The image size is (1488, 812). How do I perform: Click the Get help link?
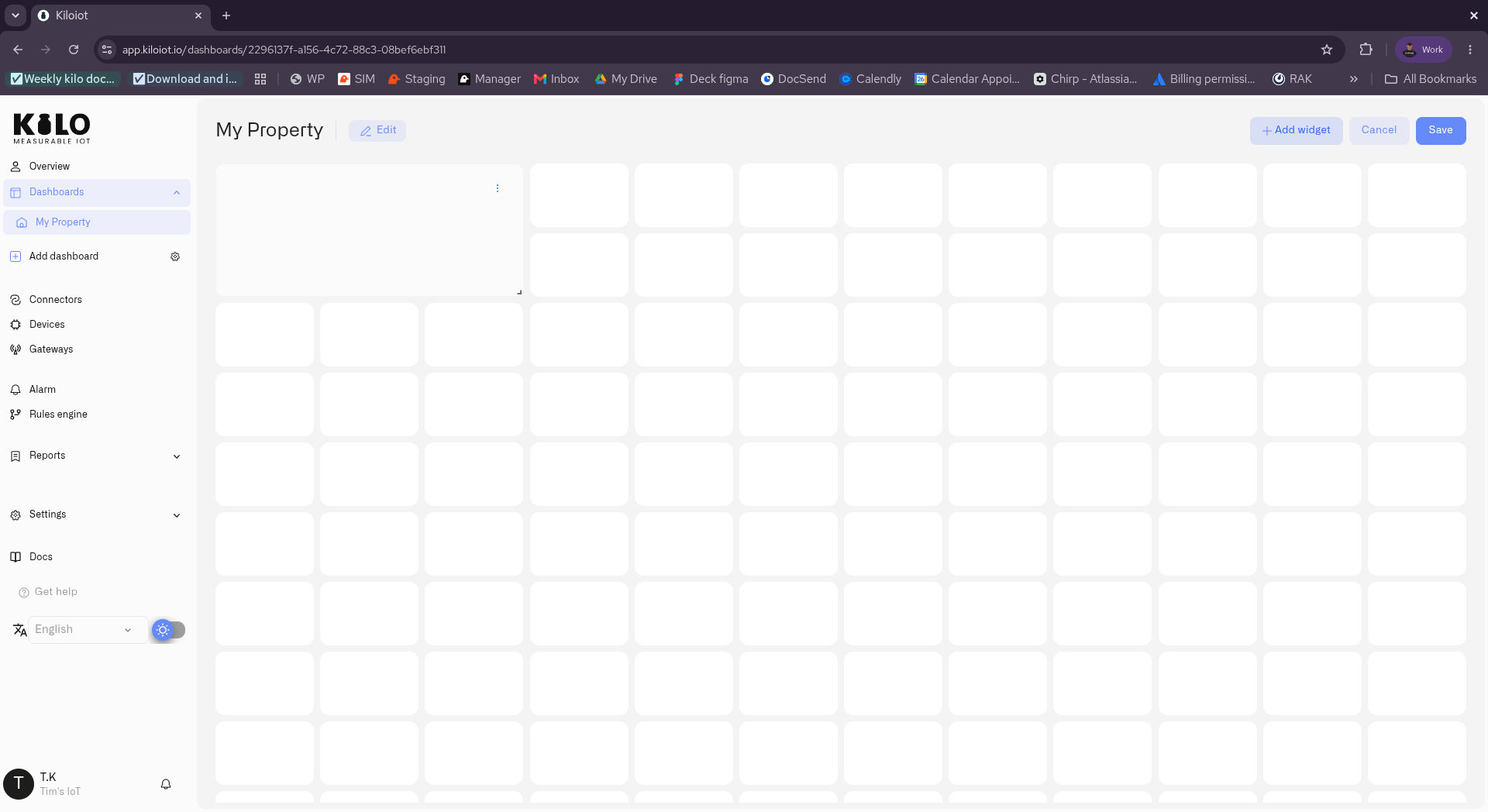(48, 592)
